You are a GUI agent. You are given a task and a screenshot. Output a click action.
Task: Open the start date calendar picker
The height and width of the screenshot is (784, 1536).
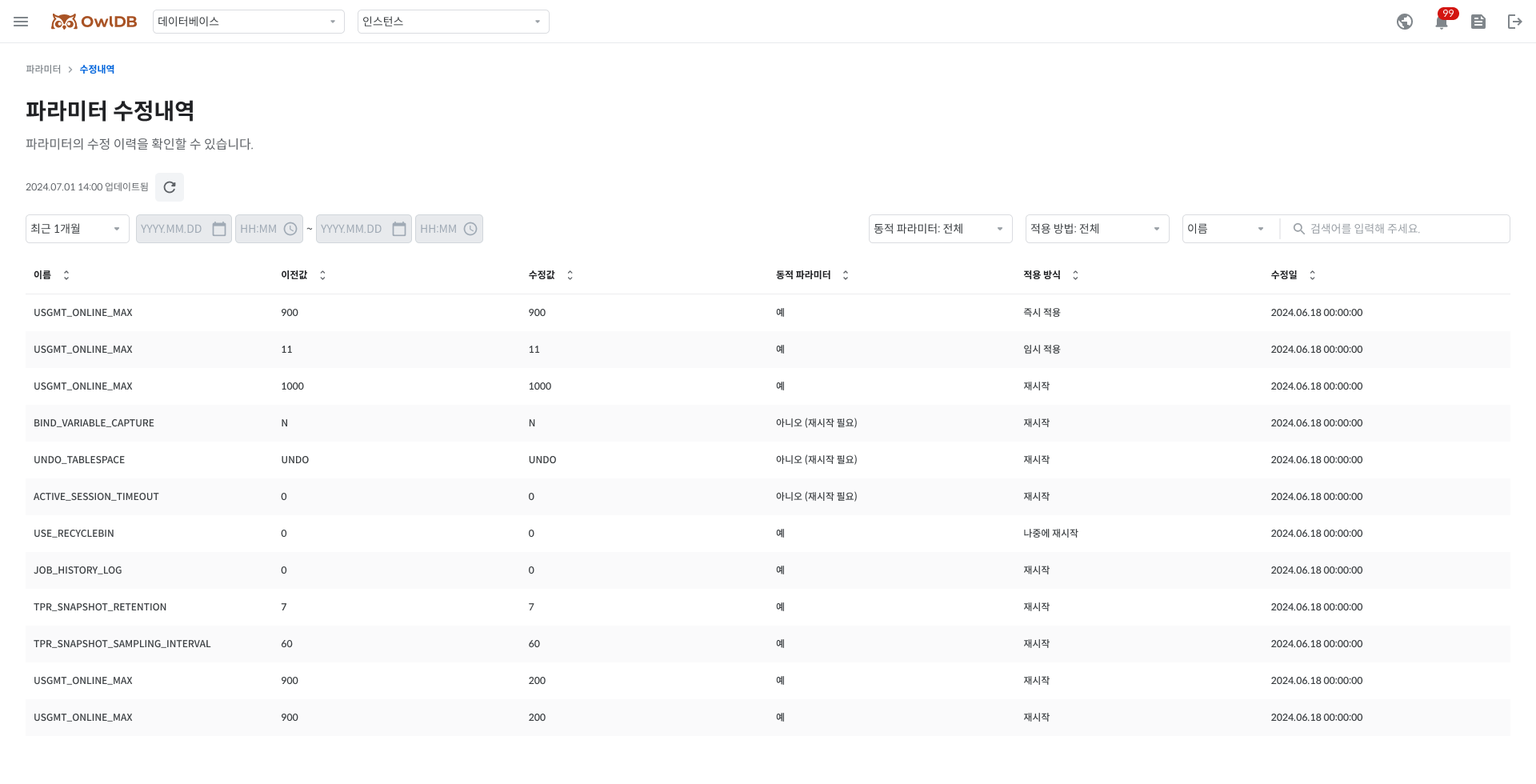(219, 229)
